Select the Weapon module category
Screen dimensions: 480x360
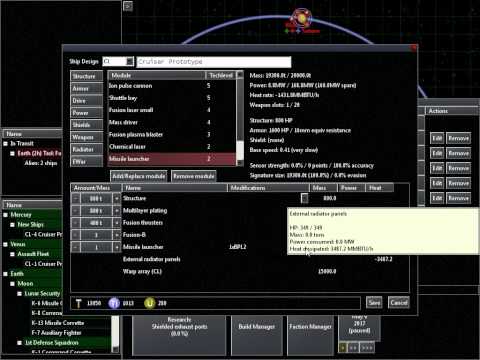(x=86, y=137)
